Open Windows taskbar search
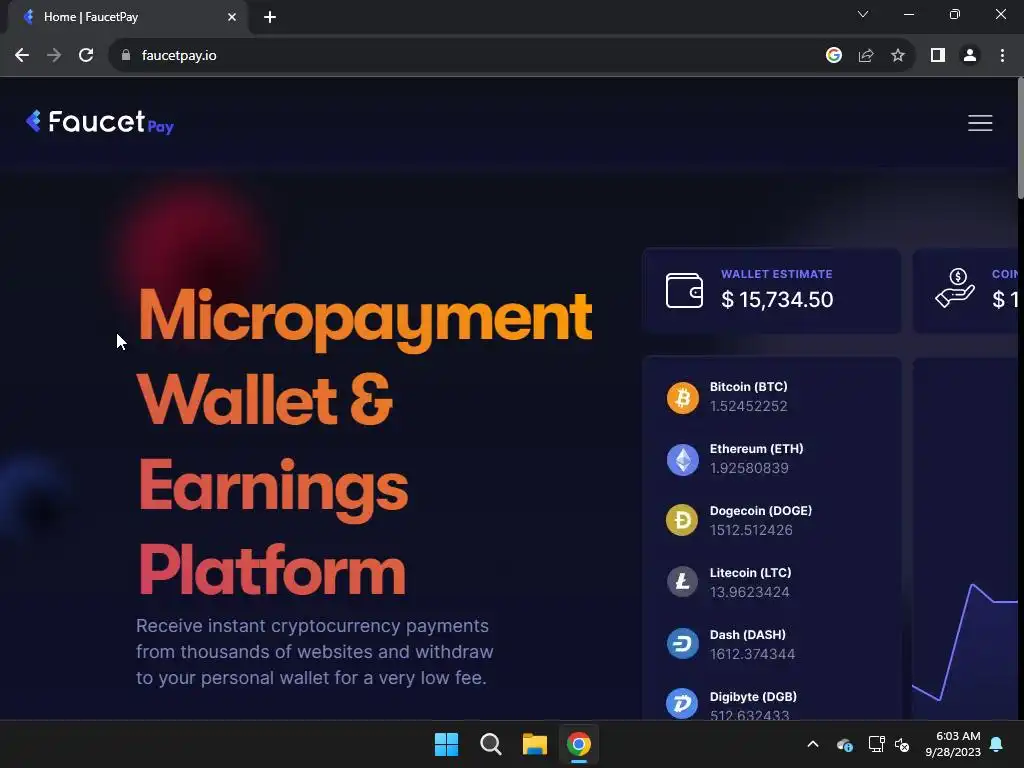This screenshot has width=1024, height=768. click(x=490, y=744)
